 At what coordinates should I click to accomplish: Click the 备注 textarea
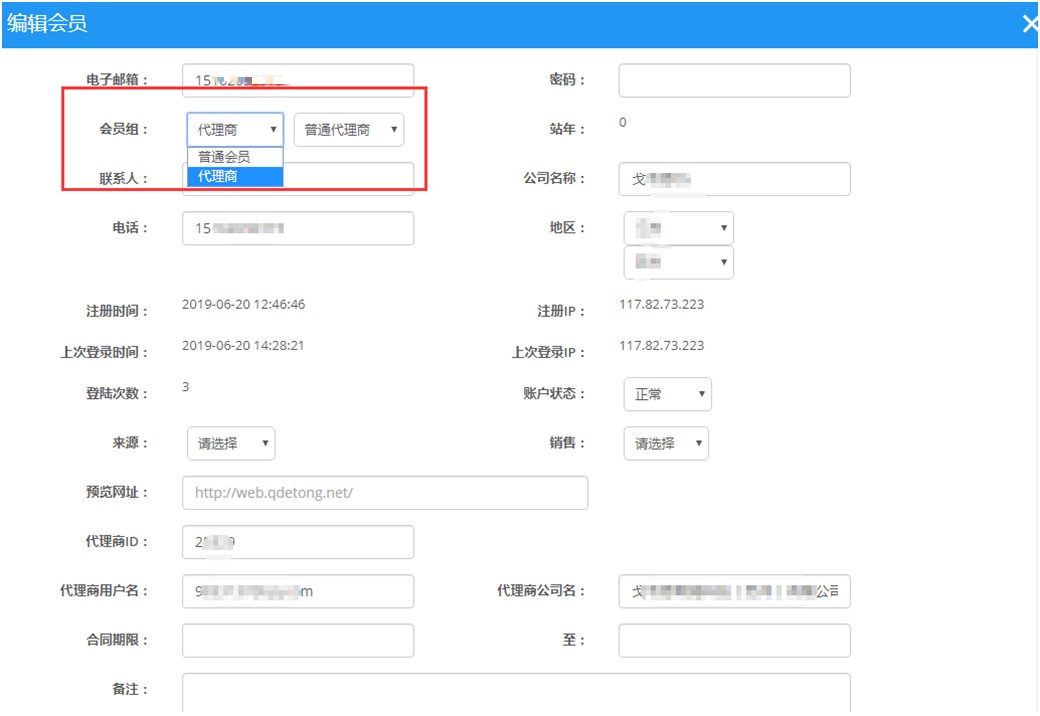click(516, 693)
